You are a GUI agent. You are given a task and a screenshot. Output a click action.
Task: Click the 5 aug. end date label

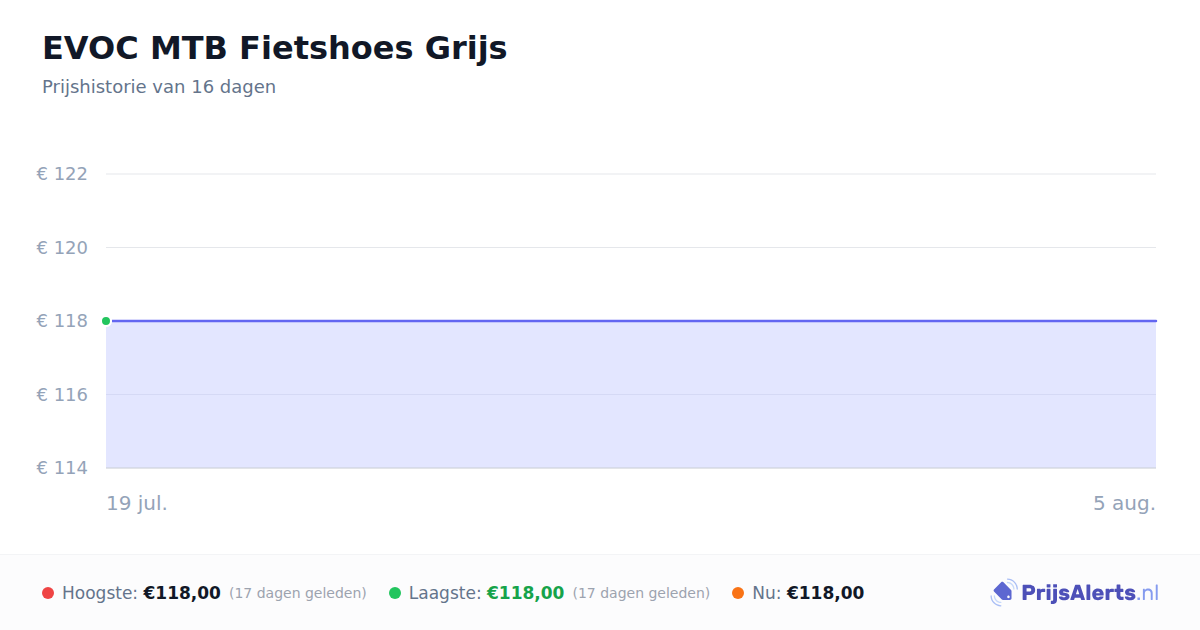pos(1124,503)
